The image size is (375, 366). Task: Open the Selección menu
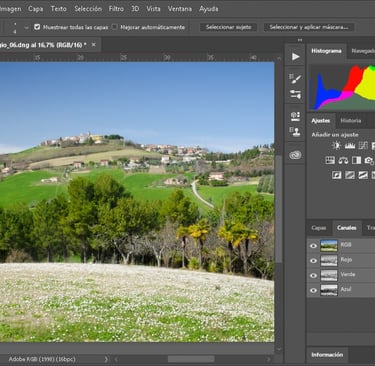click(88, 9)
